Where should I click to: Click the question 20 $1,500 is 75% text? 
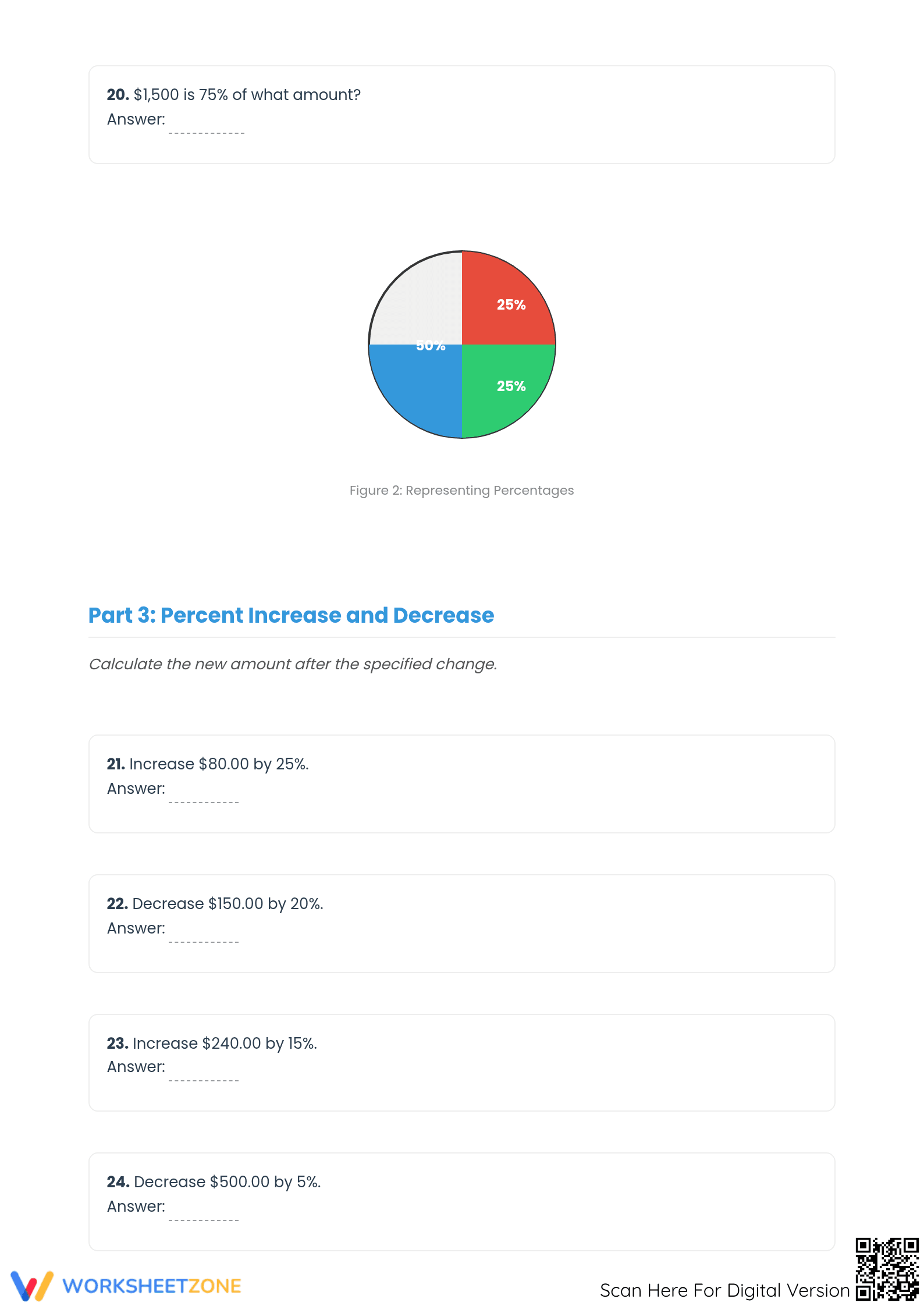(234, 95)
